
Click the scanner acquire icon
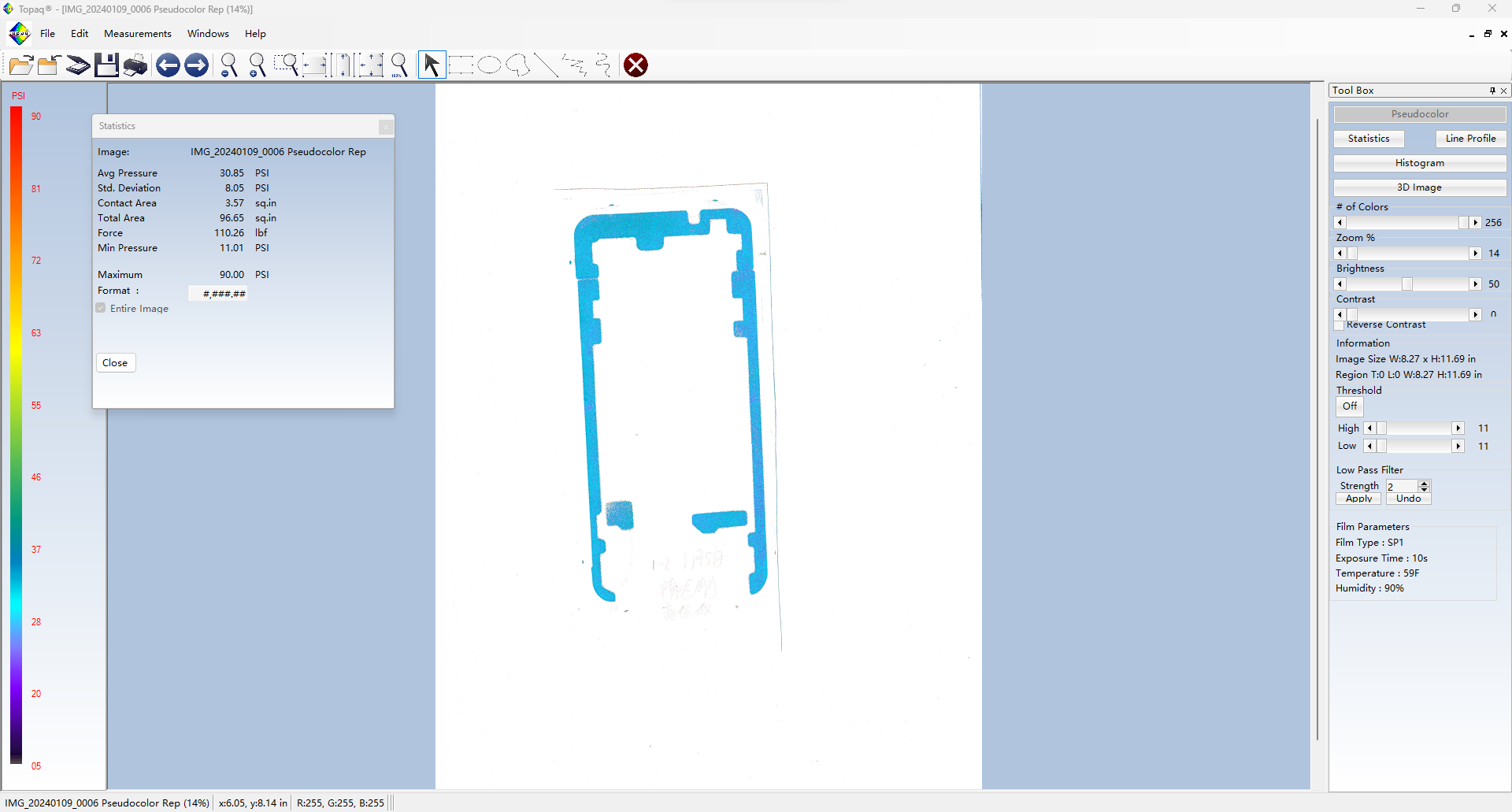(77, 65)
